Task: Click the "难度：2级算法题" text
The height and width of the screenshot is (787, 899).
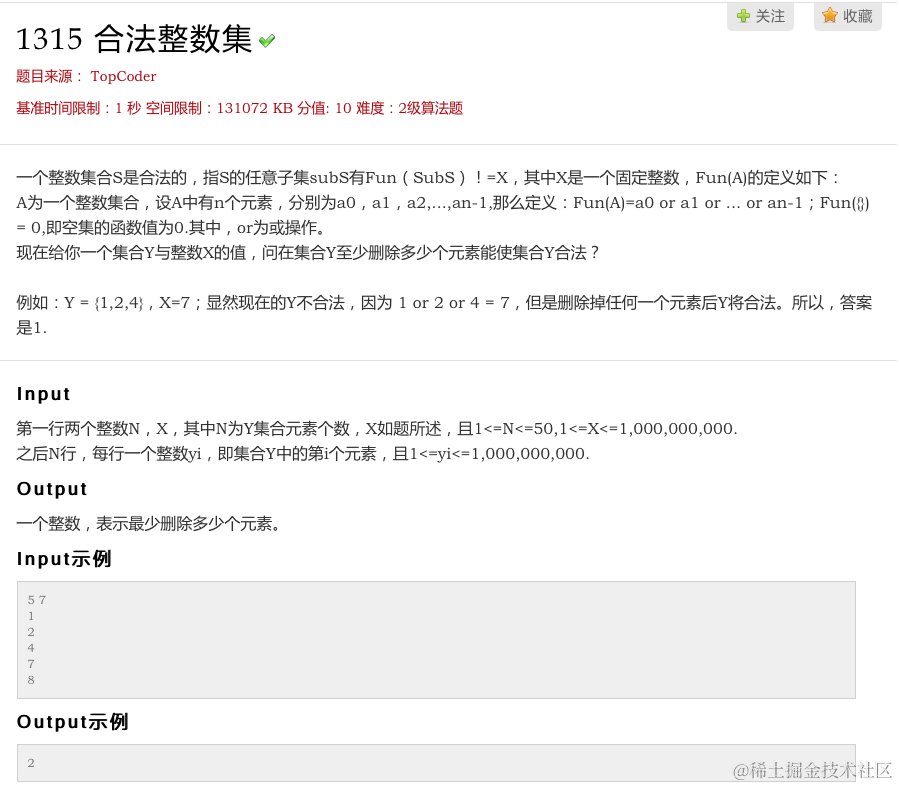Action: 409,108
